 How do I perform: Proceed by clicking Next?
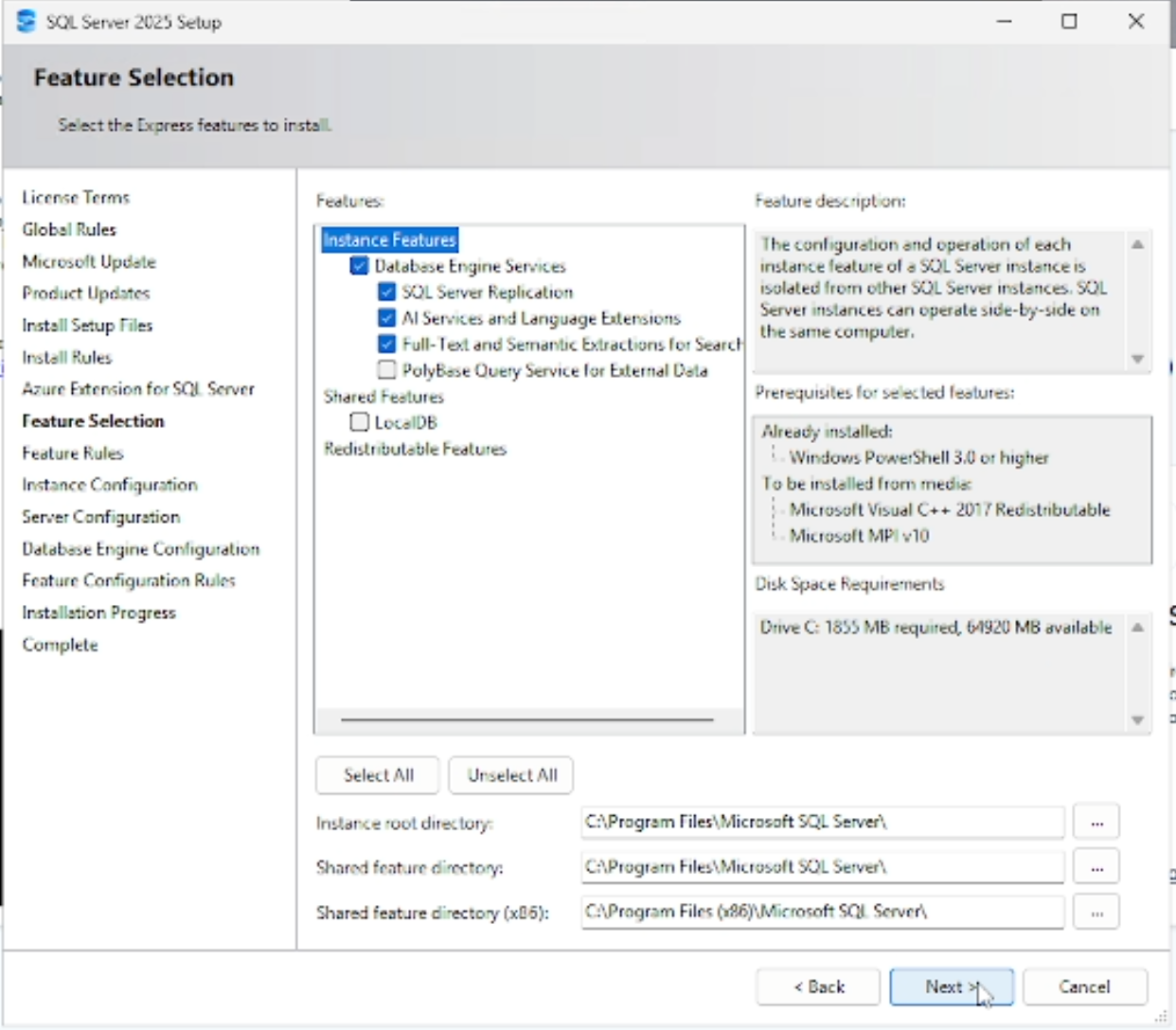(x=952, y=986)
